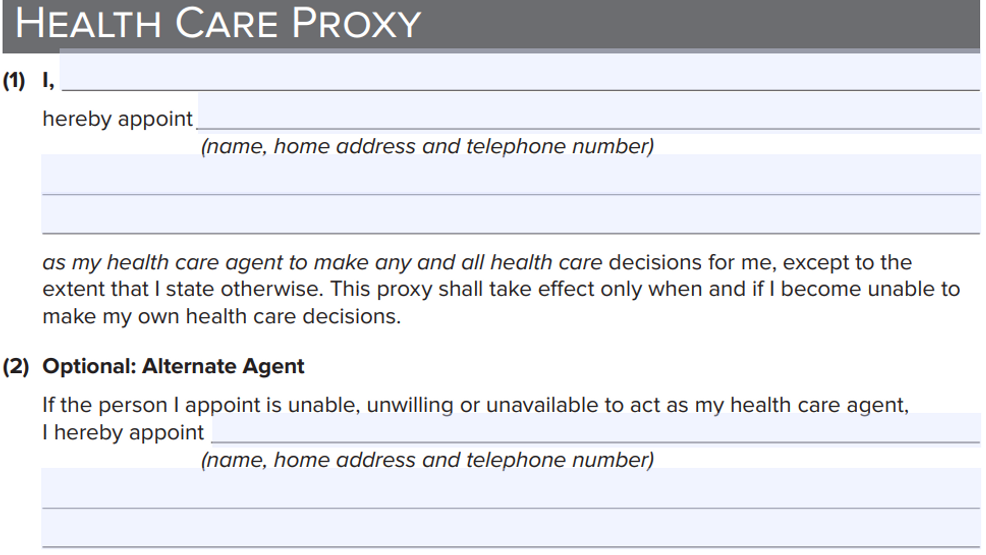Image resolution: width=986 pixels, height=555 pixels.
Task: Click the "hereby appoint" label in section 1
Action: tap(117, 119)
